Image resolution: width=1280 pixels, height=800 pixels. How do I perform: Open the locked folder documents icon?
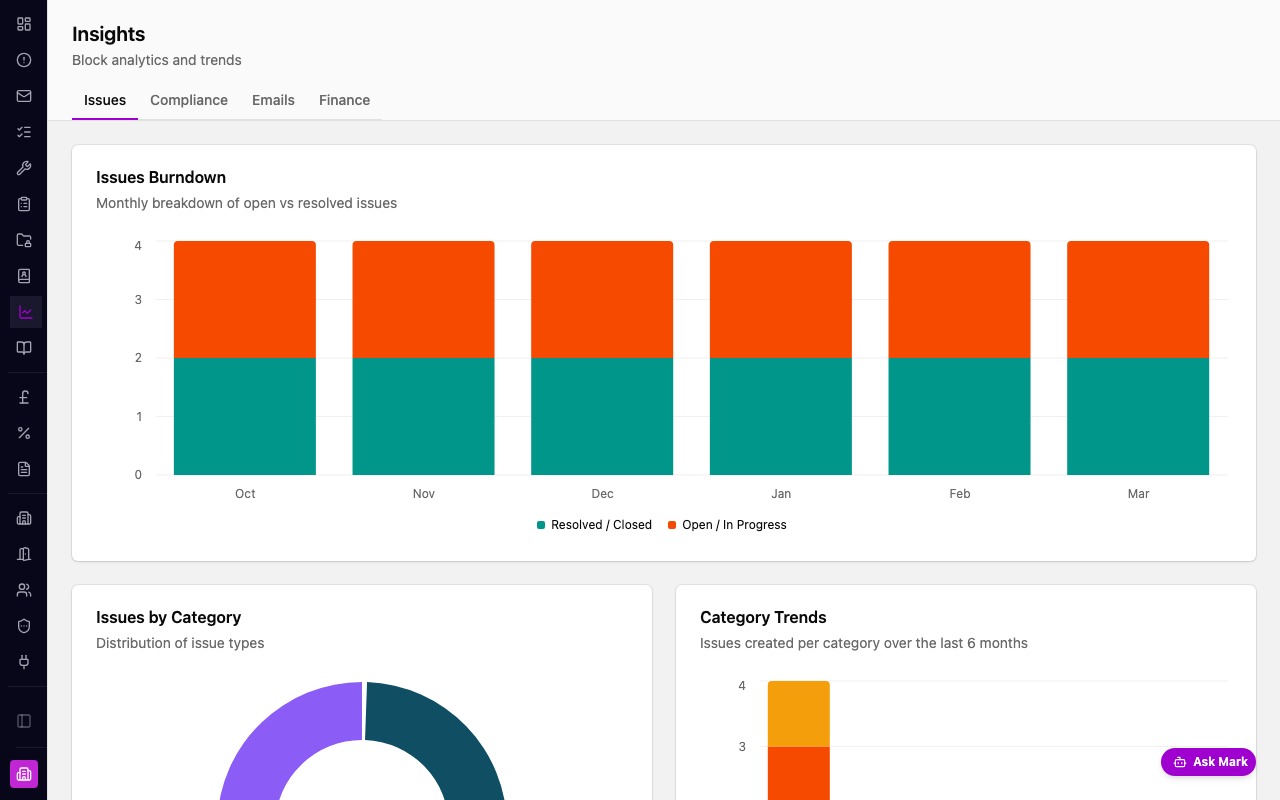(x=24, y=240)
